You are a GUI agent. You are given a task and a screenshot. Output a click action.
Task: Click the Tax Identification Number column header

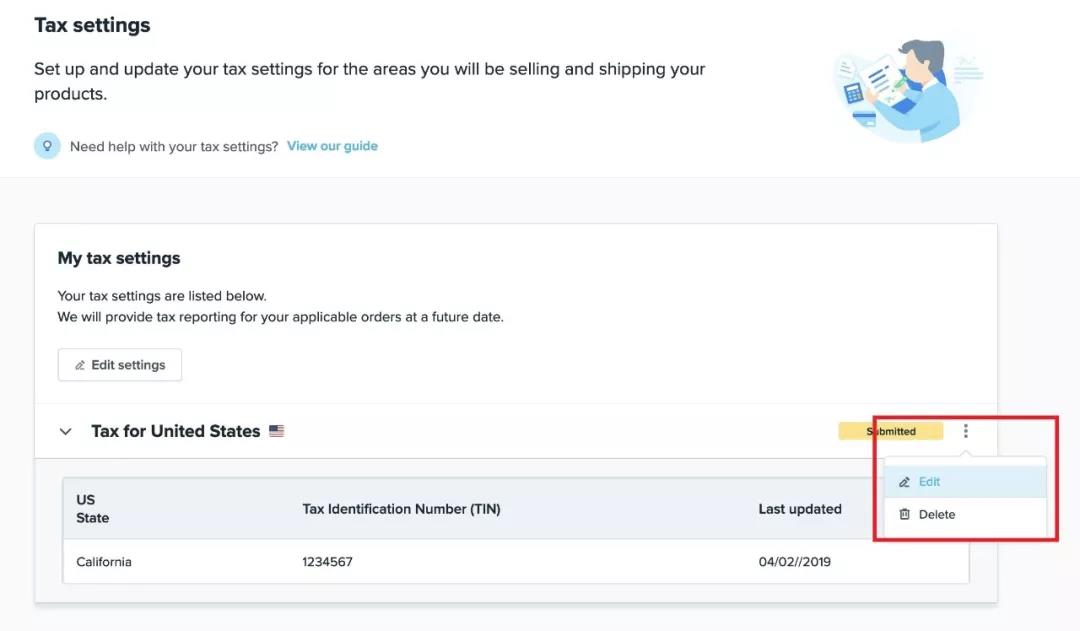point(401,509)
